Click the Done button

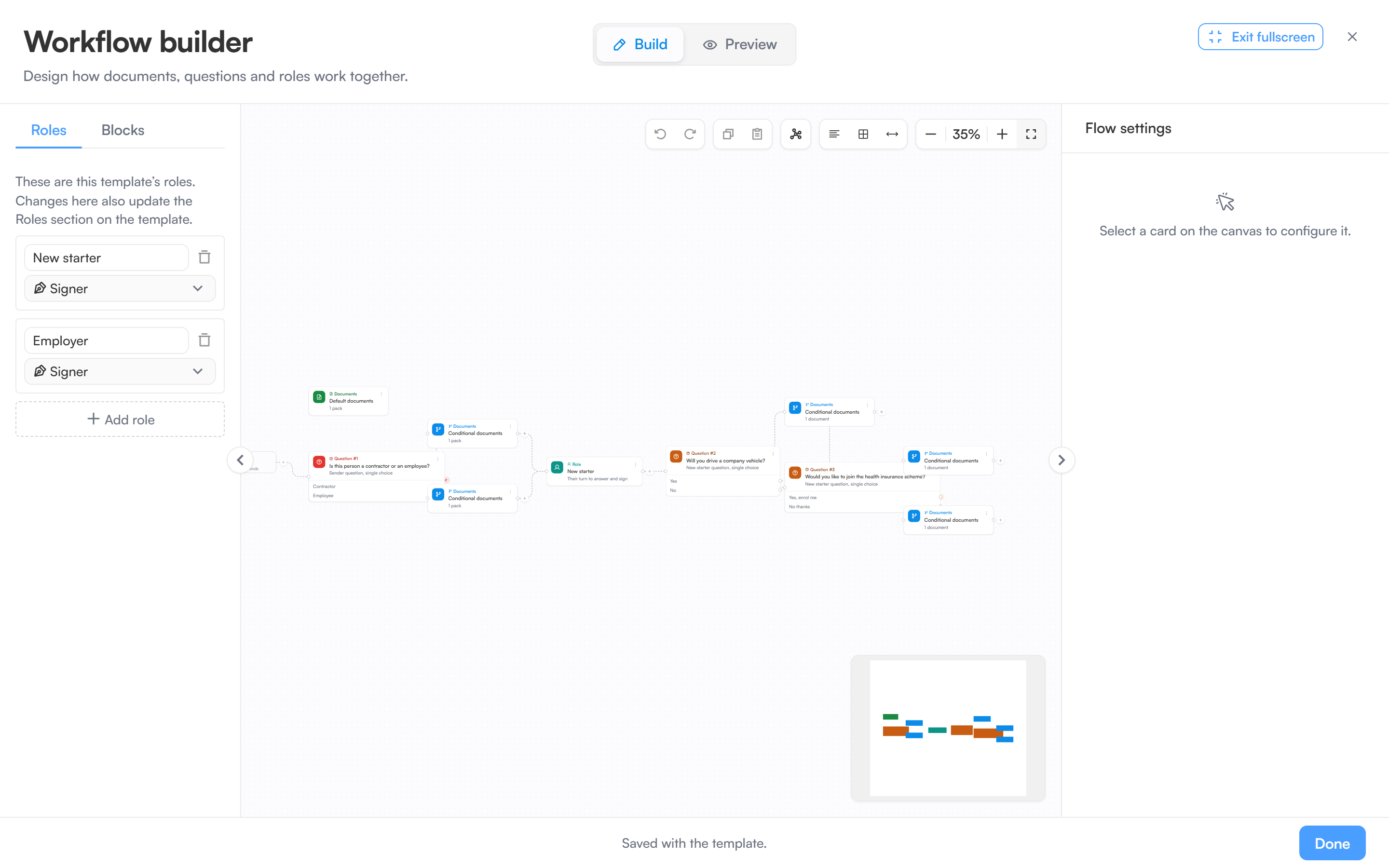pyautogui.click(x=1332, y=843)
